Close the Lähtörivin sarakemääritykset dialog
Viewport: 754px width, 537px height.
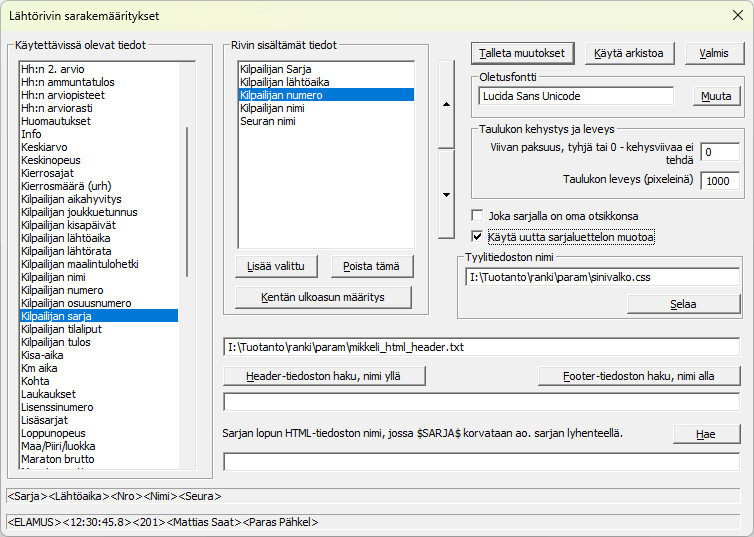click(x=733, y=17)
